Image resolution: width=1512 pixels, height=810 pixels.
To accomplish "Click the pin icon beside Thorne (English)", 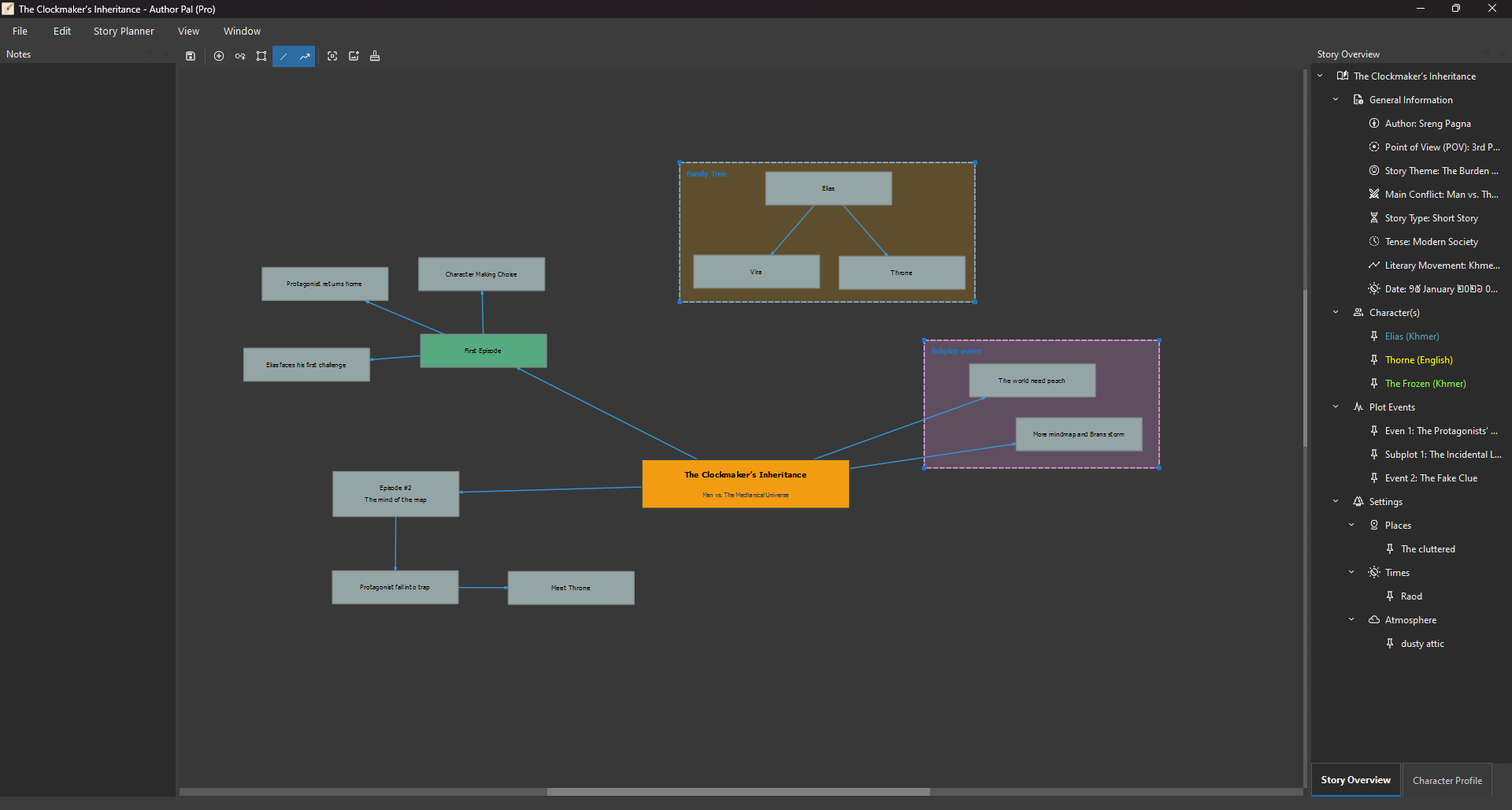I will [x=1373, y=359].
